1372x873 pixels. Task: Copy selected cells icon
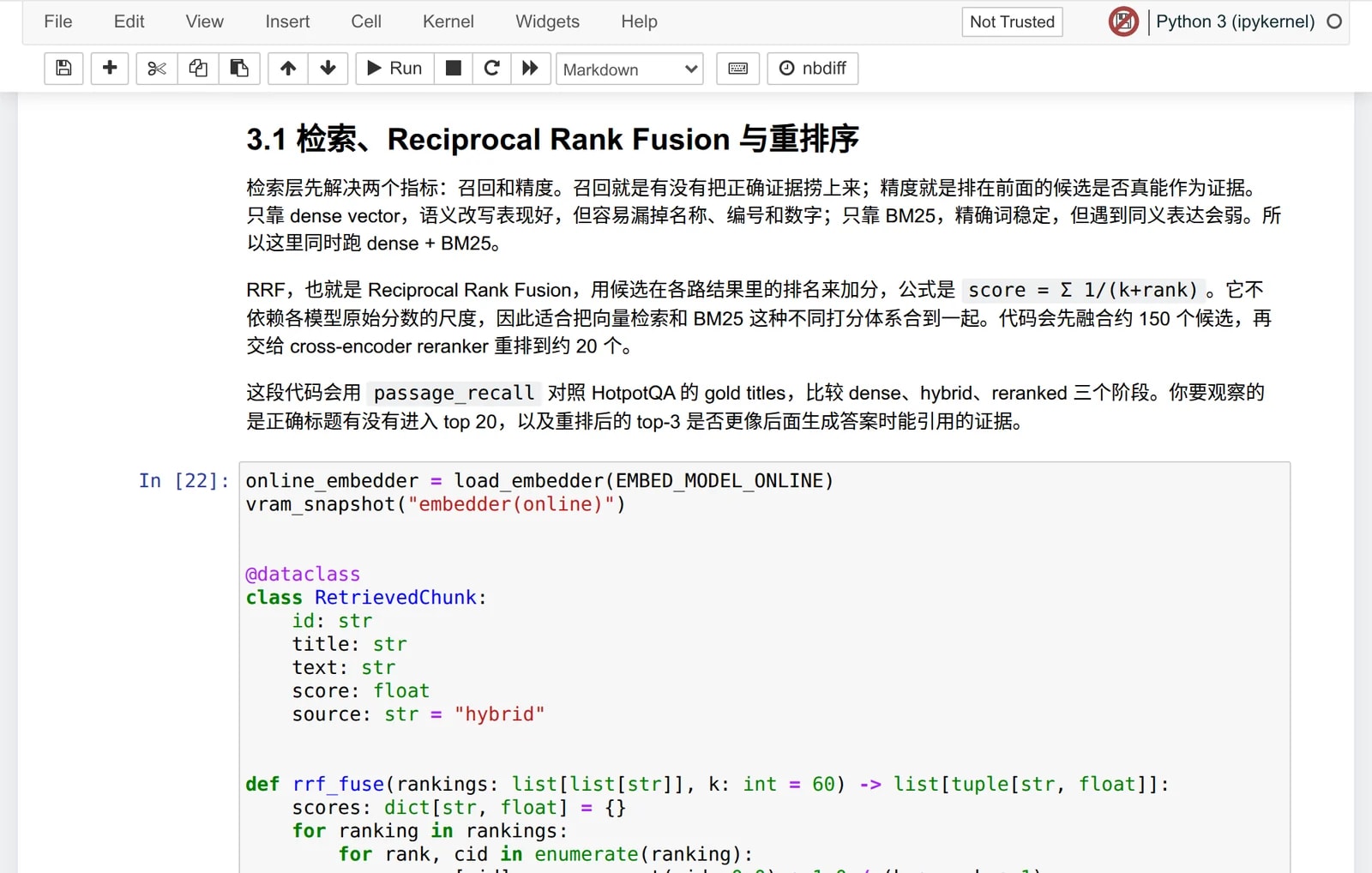(x=198, y=69)
